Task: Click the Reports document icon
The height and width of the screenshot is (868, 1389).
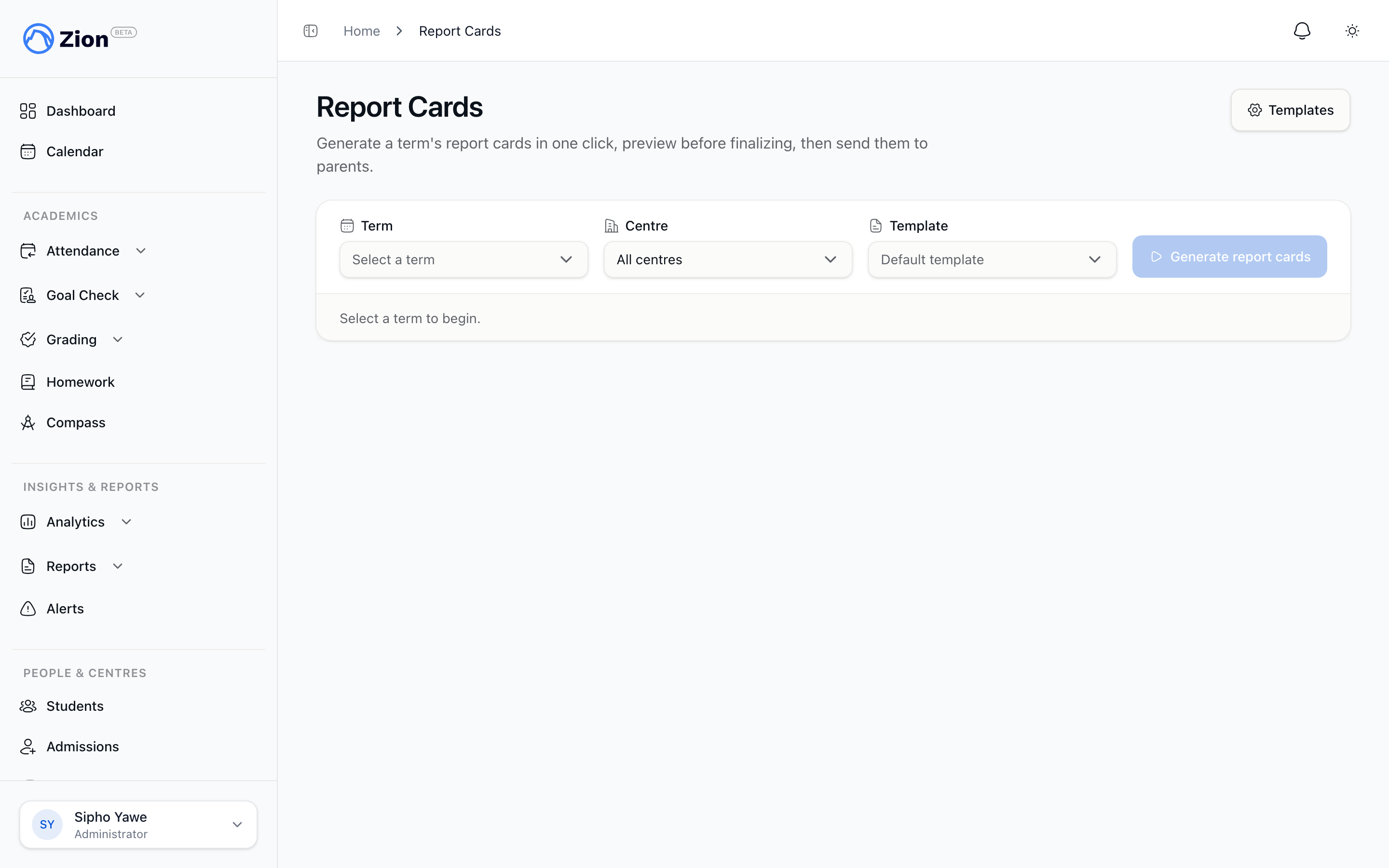Action: click(28, 566)
